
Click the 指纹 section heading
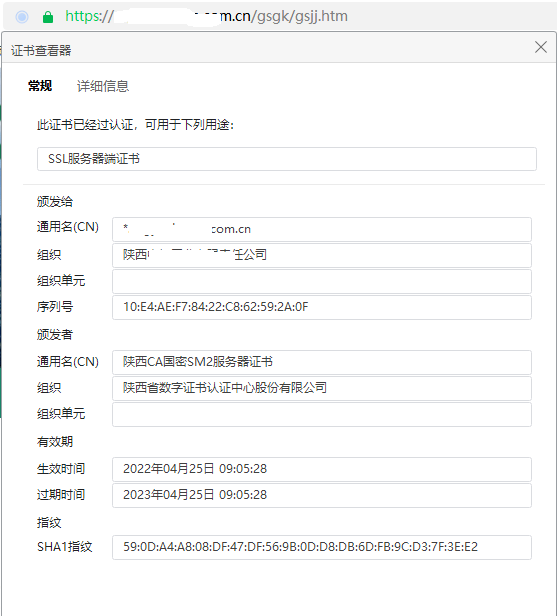click(49, 522)
